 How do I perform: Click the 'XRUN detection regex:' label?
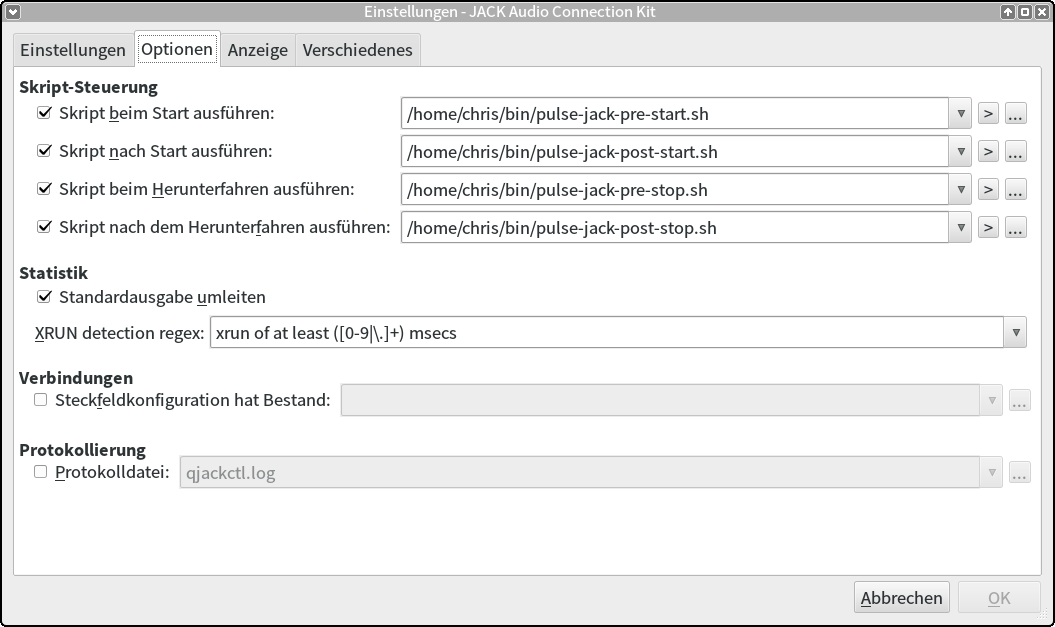click(119, 333)
